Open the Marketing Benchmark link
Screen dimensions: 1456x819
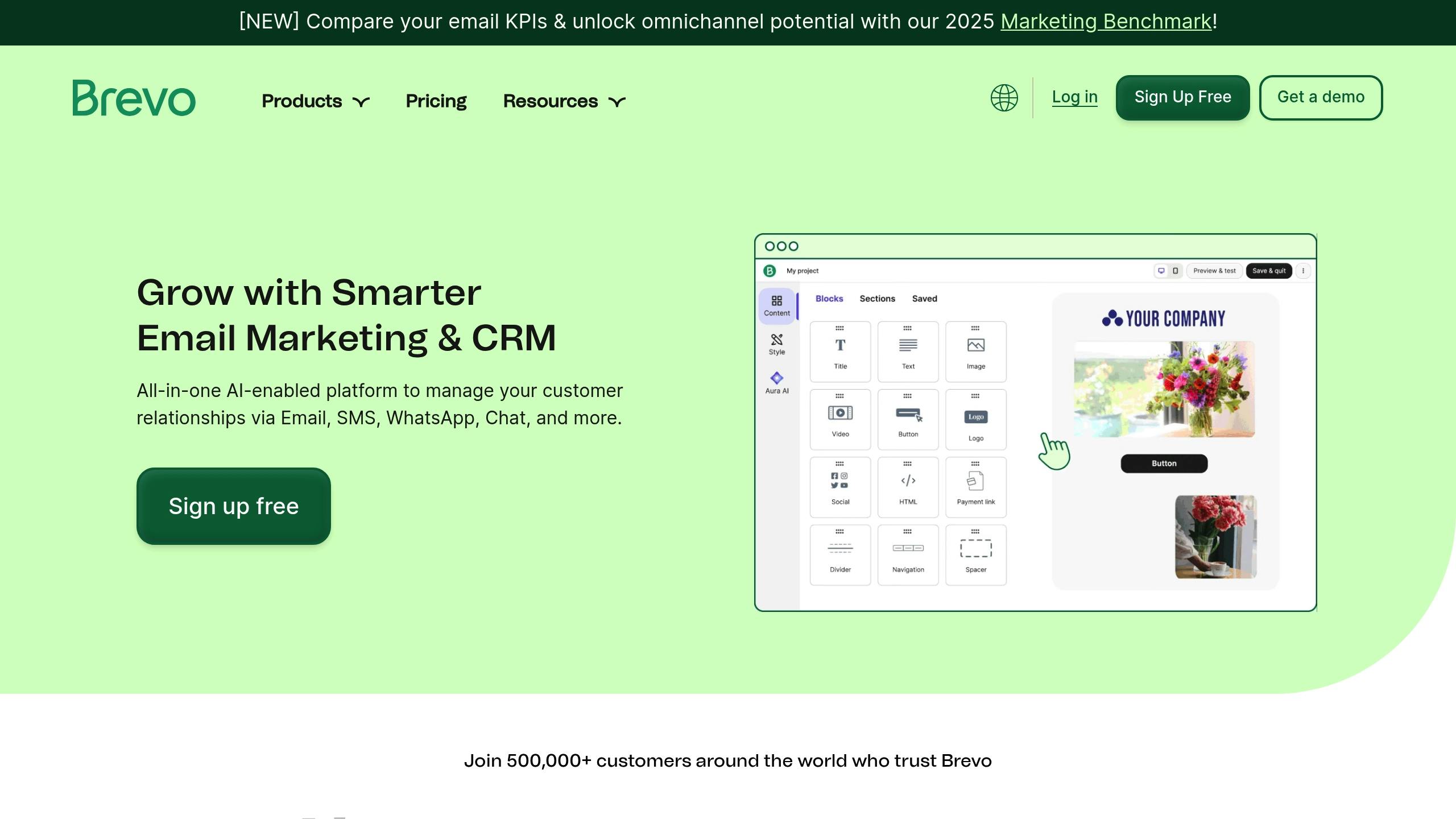tap(1106, 22)
